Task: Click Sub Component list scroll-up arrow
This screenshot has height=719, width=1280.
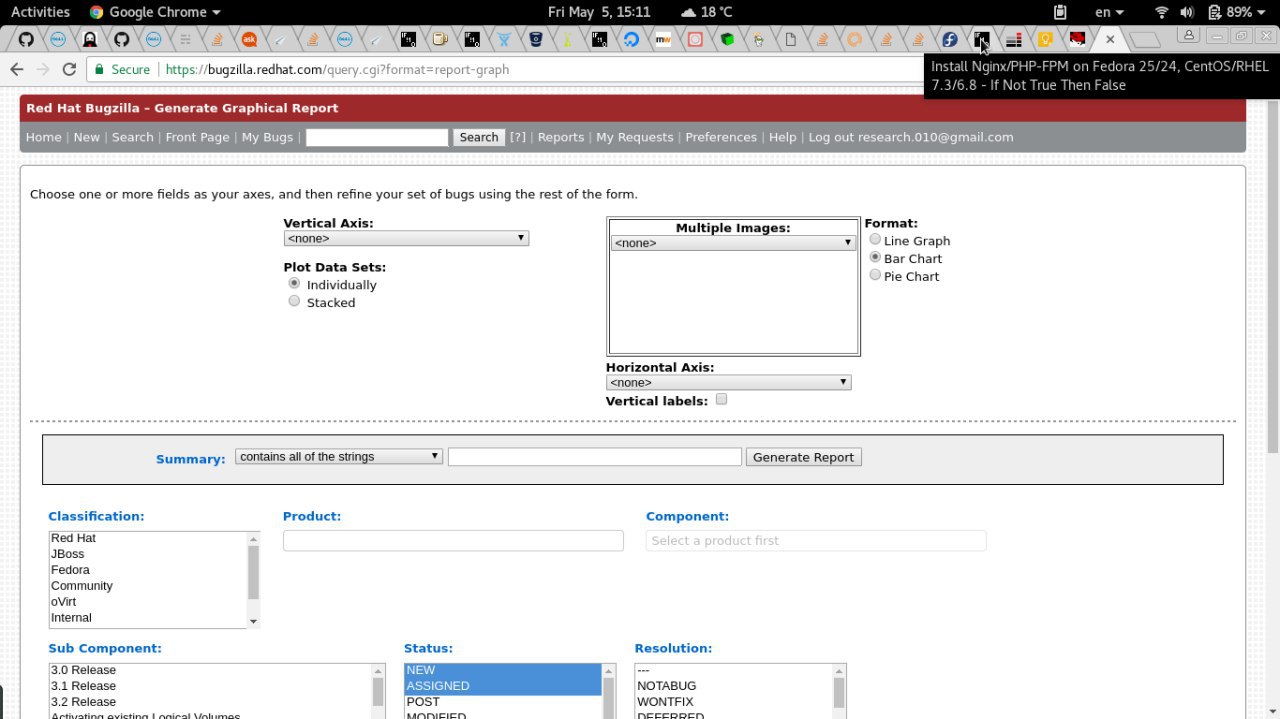Action: (x=378, y=670)
